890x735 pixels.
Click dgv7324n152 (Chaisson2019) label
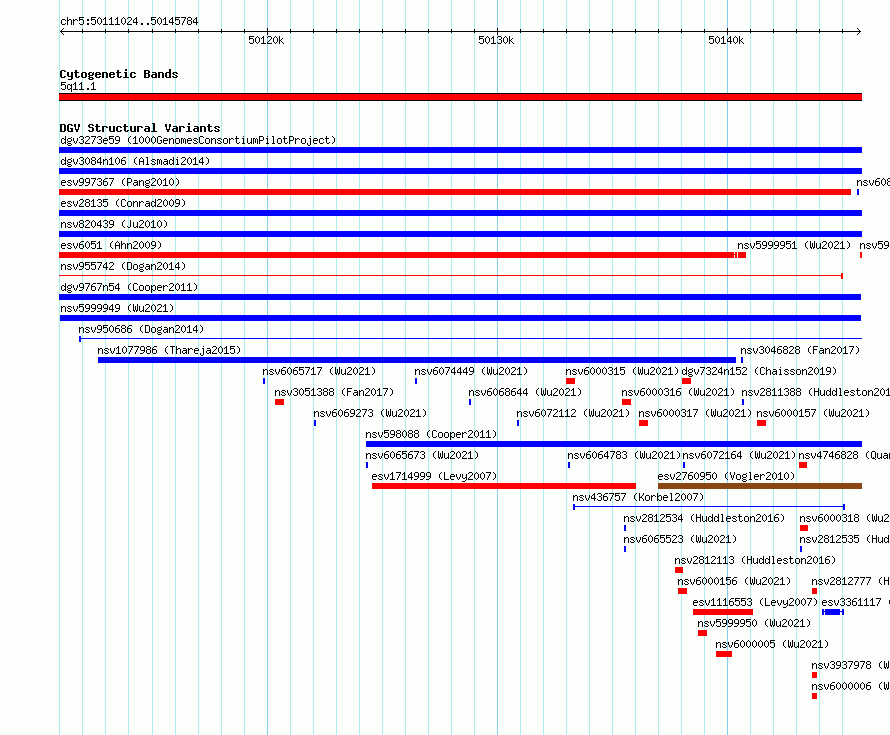tap(759, 371)
